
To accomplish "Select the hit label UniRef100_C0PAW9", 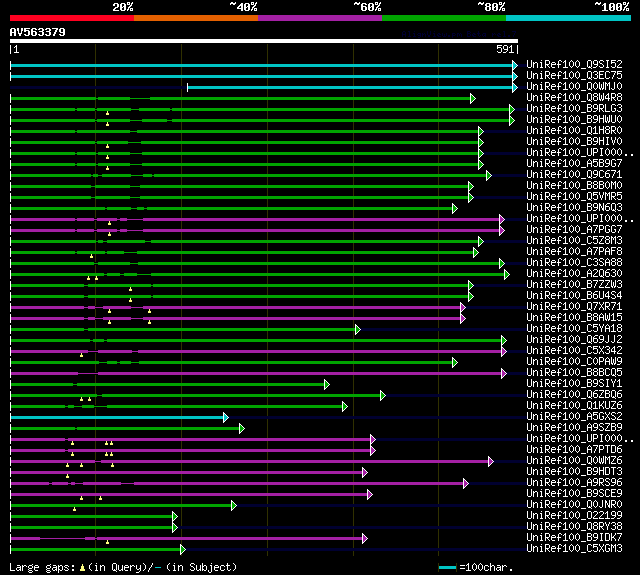I will coord(574,362).
